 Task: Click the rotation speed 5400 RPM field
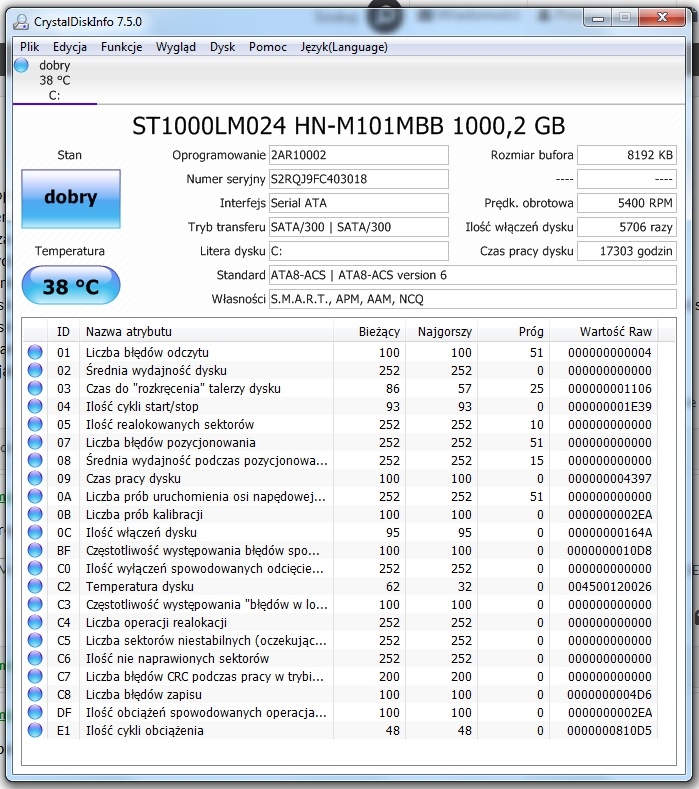coord(627,203)
